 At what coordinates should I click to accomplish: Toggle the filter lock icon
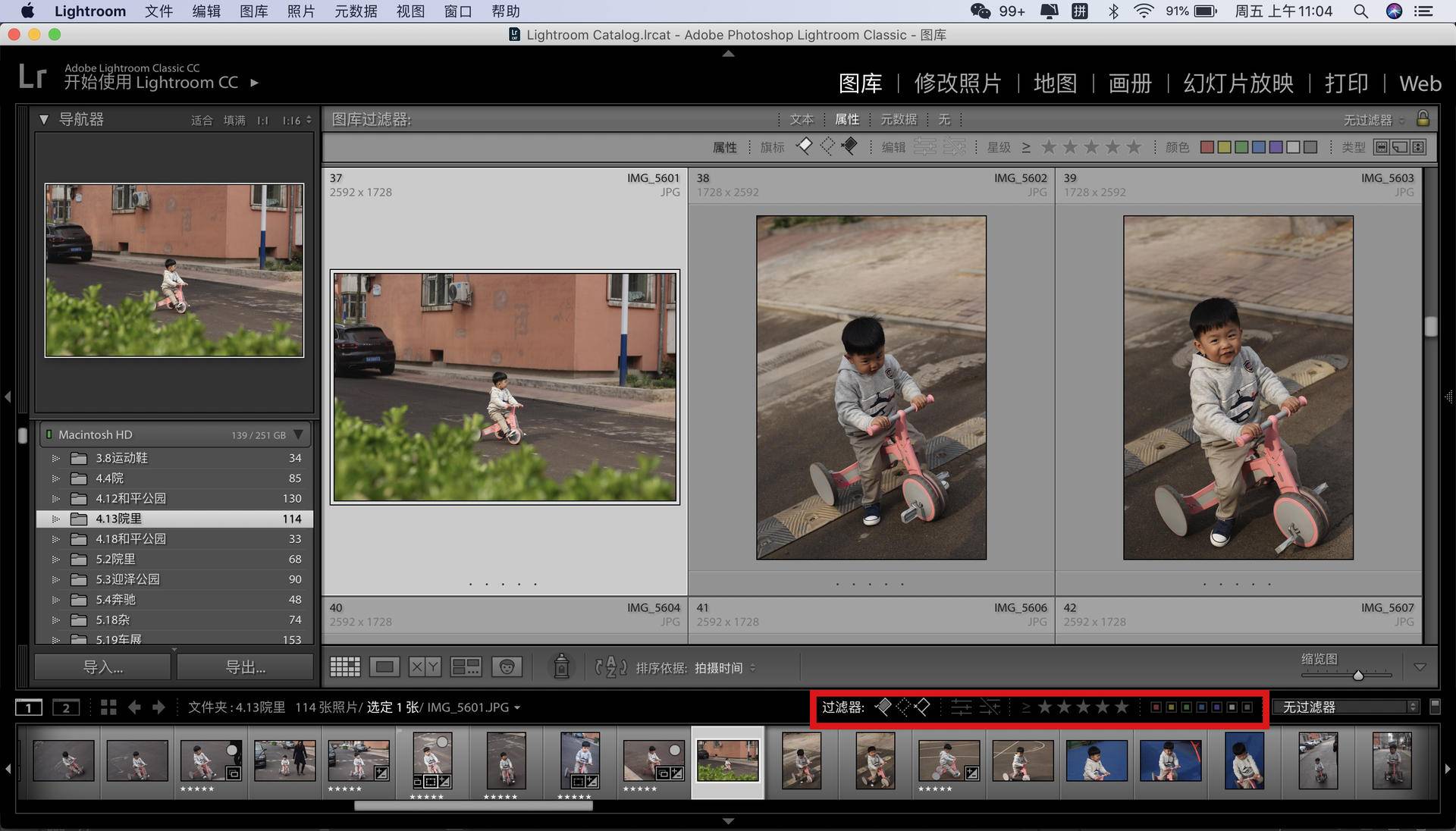point(1423,119)
